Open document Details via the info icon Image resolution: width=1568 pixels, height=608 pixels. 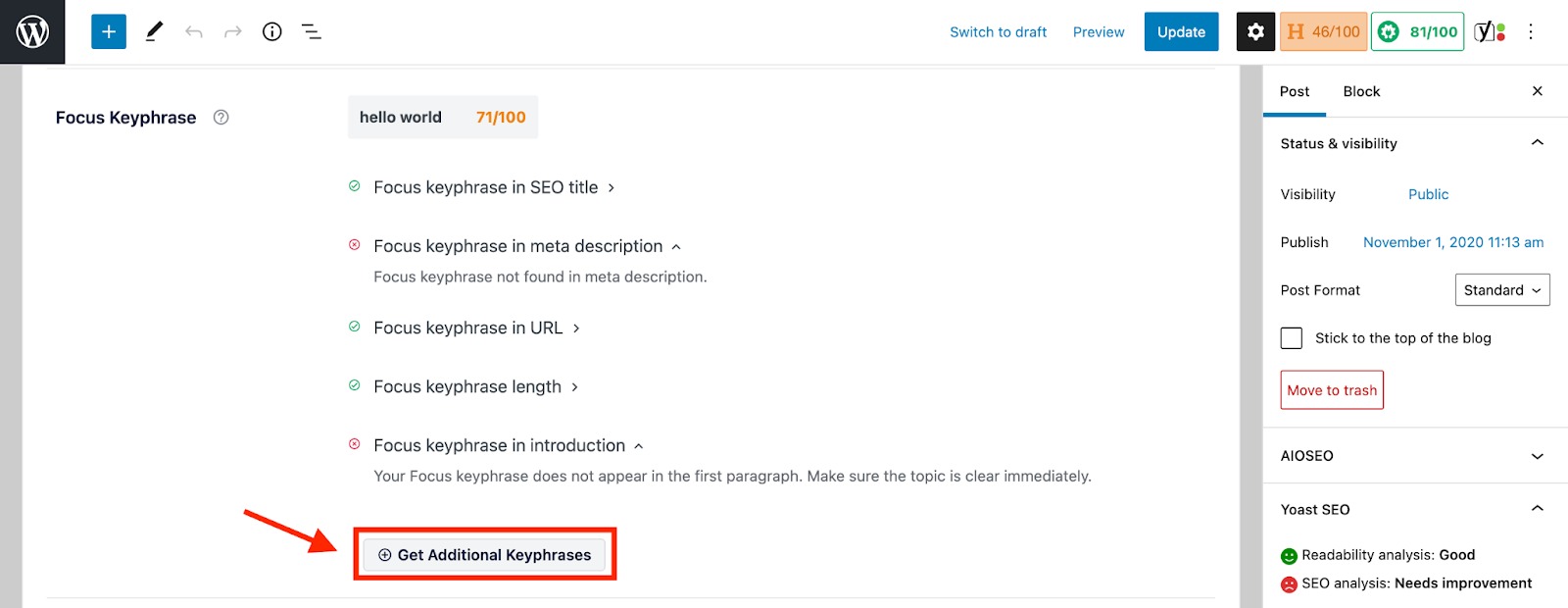271,30
